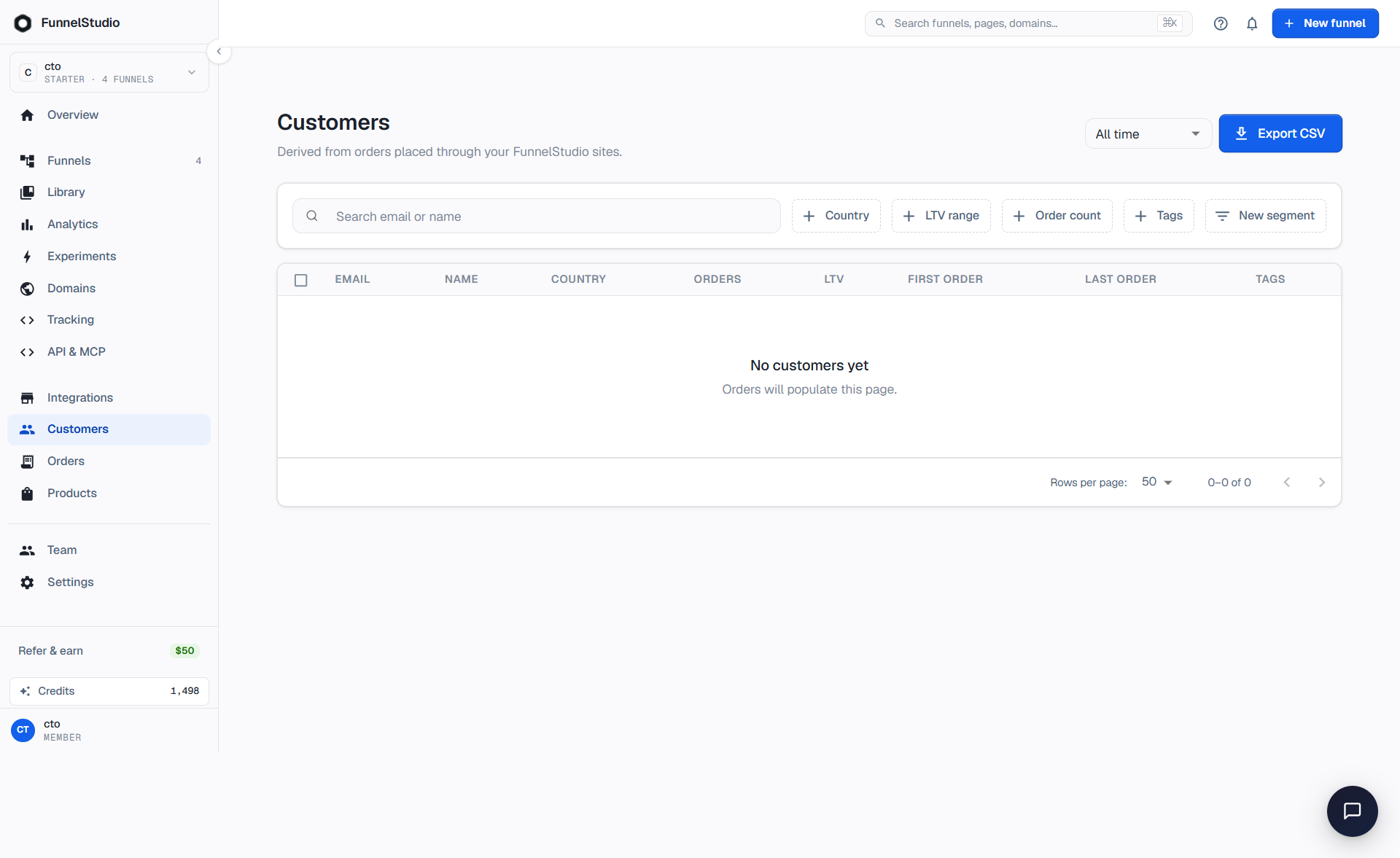
Task: Click the Overview home icon
Action: tap(27, 115)
